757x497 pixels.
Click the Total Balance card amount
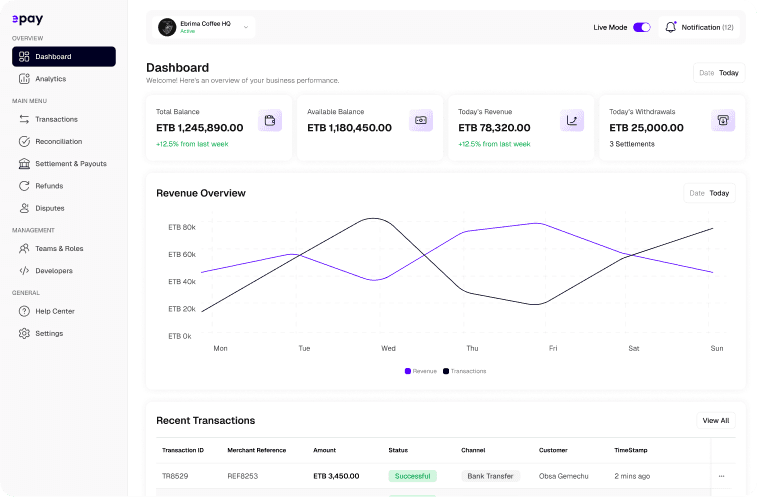199,128
